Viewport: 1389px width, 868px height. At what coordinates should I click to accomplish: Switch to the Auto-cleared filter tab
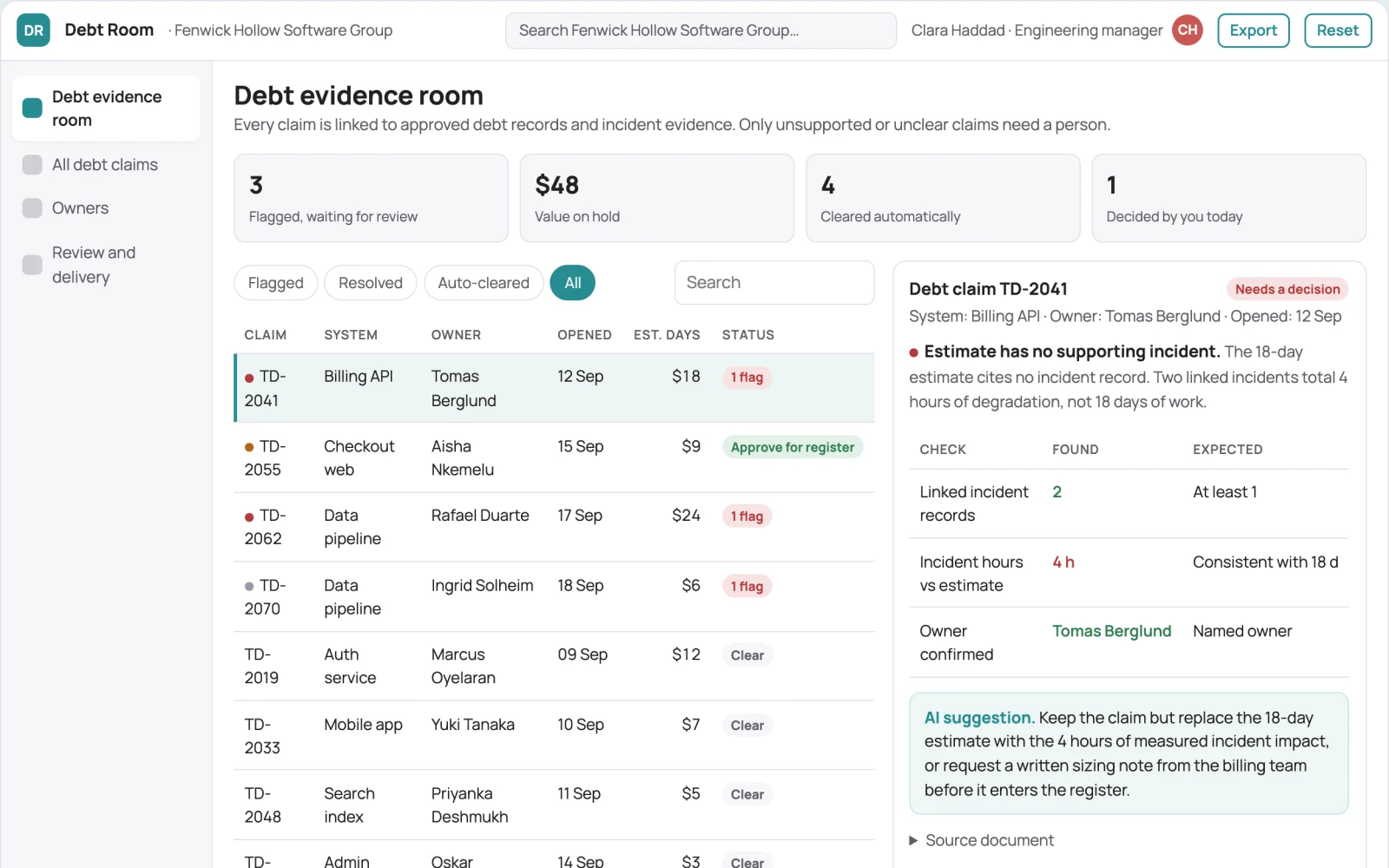(484, 283)
